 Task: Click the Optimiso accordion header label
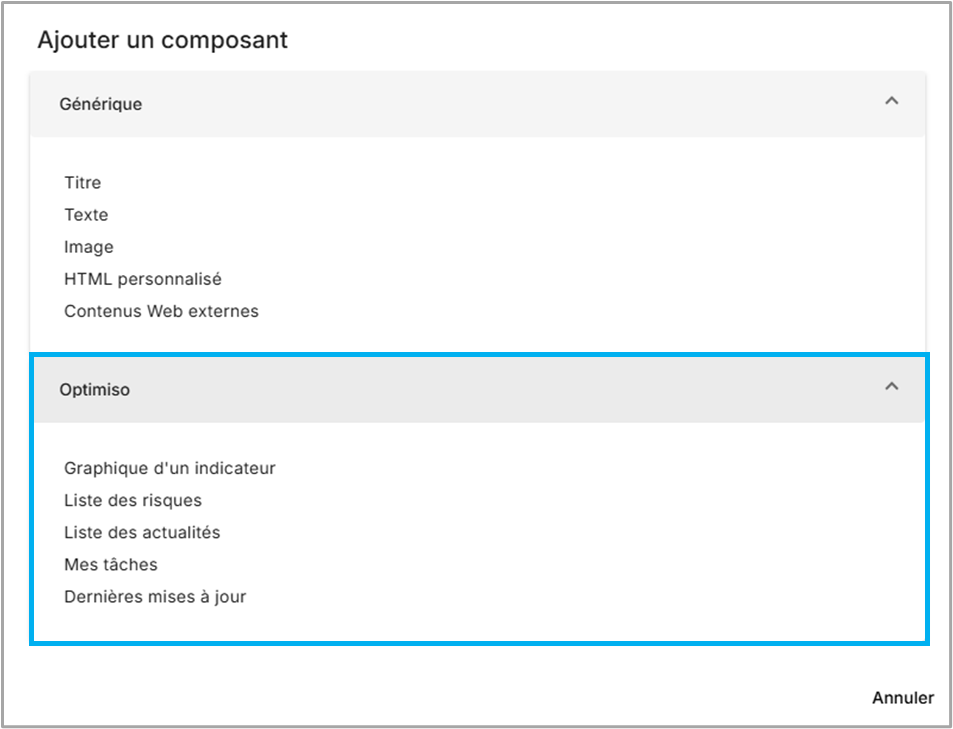(94, 390)
